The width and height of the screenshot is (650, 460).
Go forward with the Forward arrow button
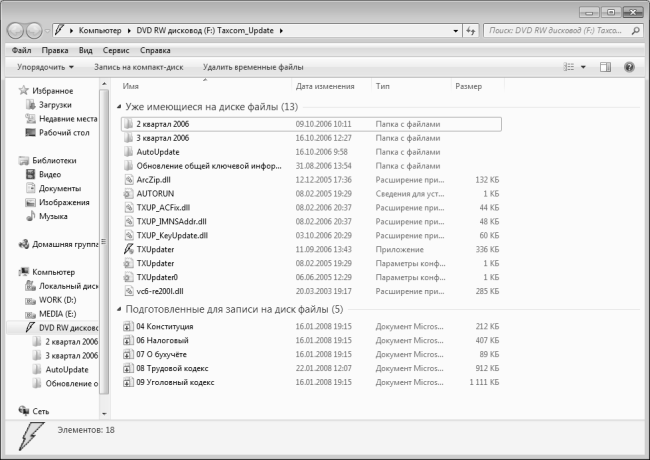click(x=34, y=30)
